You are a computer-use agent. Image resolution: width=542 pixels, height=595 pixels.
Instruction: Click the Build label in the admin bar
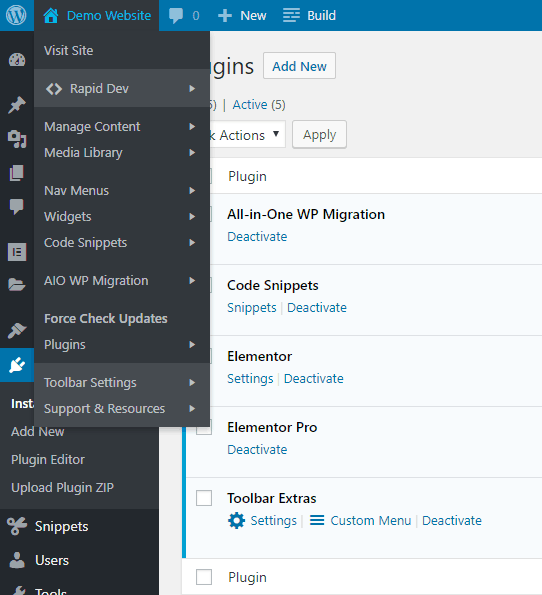click(321, 16)
